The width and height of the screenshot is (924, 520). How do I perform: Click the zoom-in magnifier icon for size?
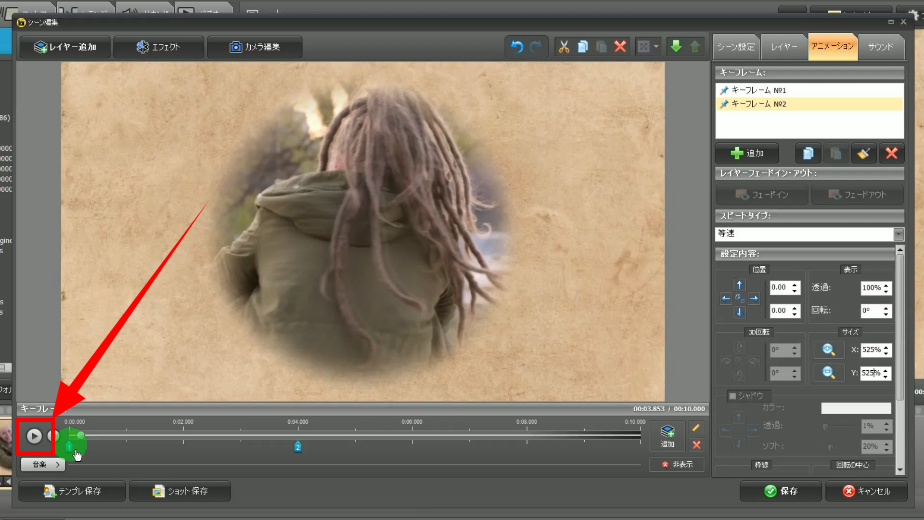pyautogui.click(x=829, y=350)
